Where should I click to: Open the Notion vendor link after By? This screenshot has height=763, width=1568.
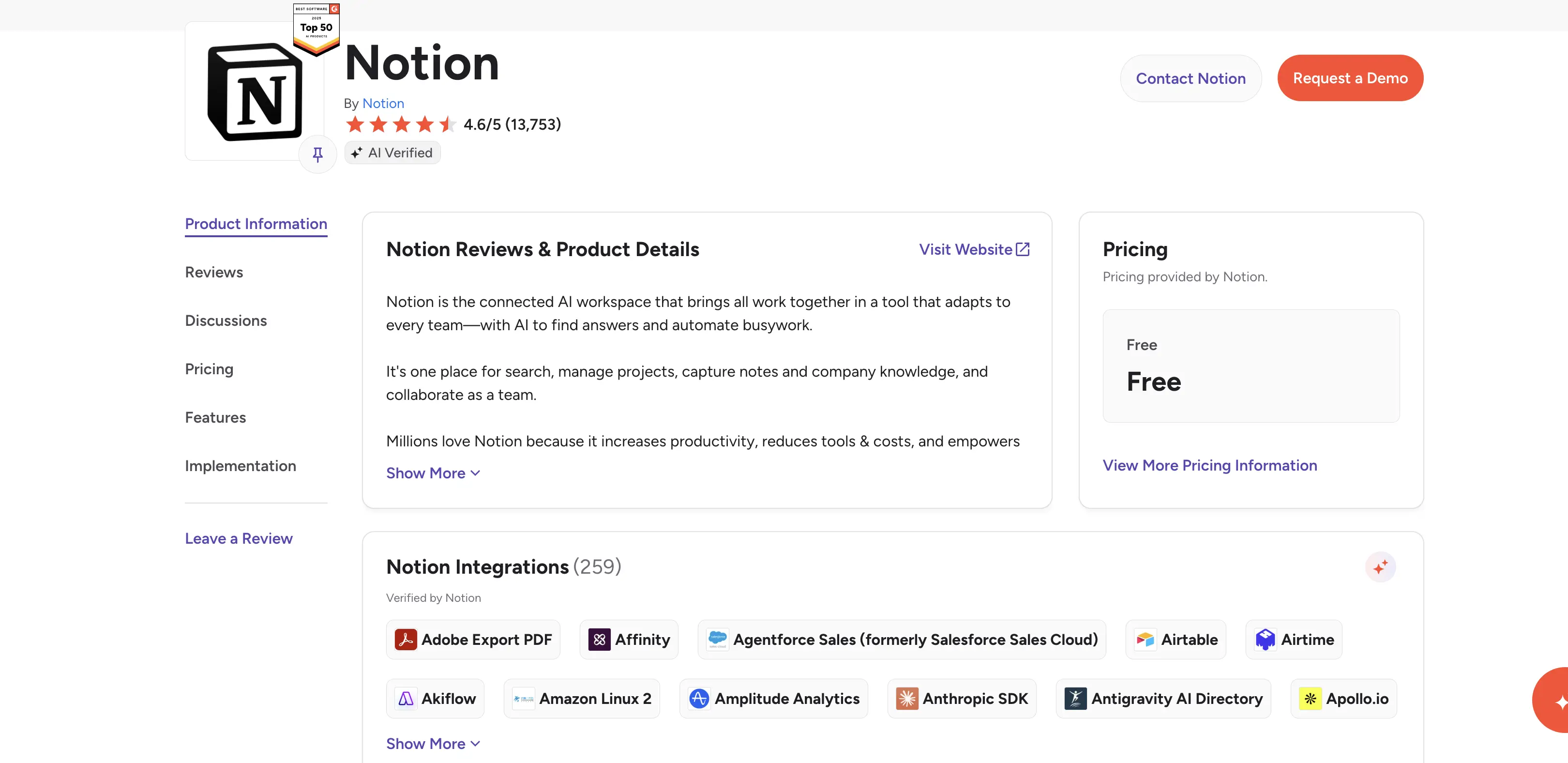[x=383, y=104]
